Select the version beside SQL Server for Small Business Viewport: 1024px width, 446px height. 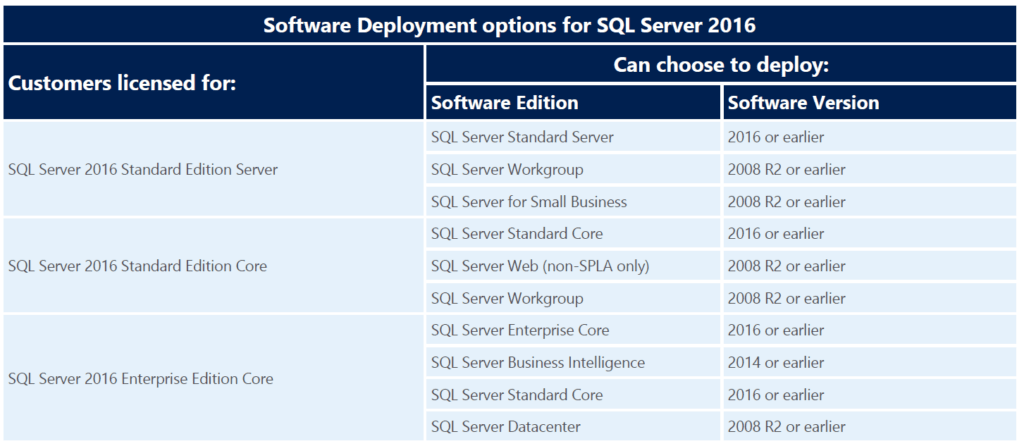click(786, 202)
